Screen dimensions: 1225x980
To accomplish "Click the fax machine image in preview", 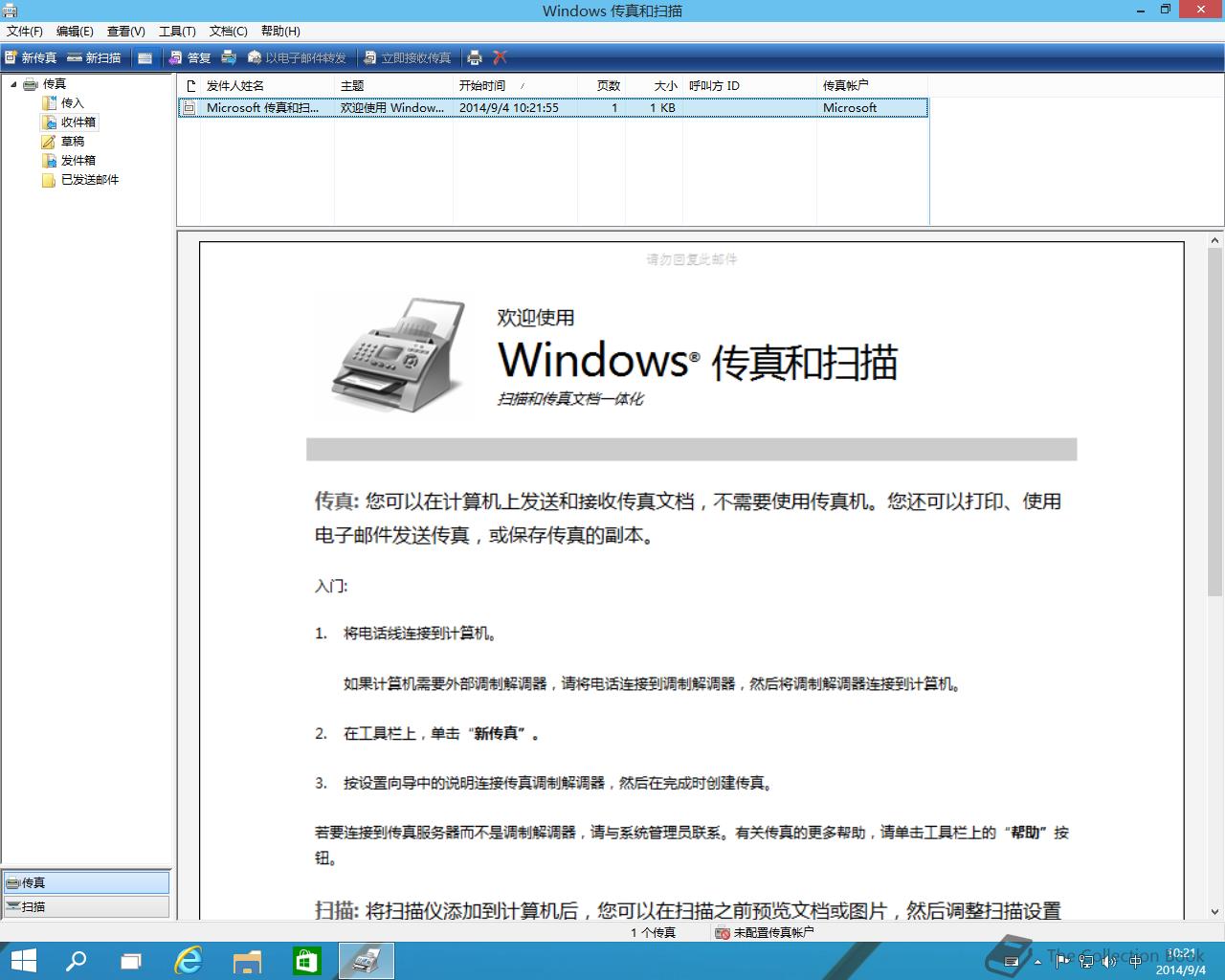I will point(397,354).
